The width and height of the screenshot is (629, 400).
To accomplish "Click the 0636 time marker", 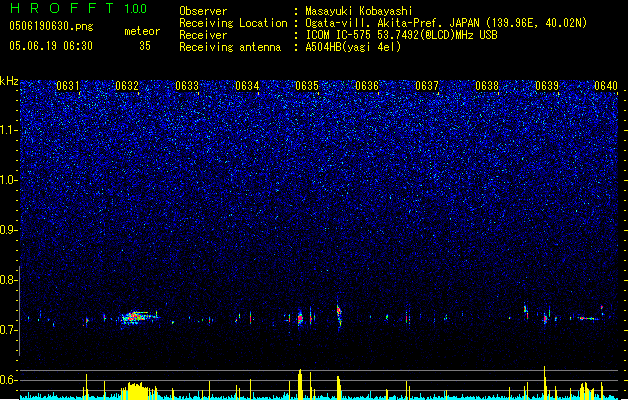I will tap(367, 86).
